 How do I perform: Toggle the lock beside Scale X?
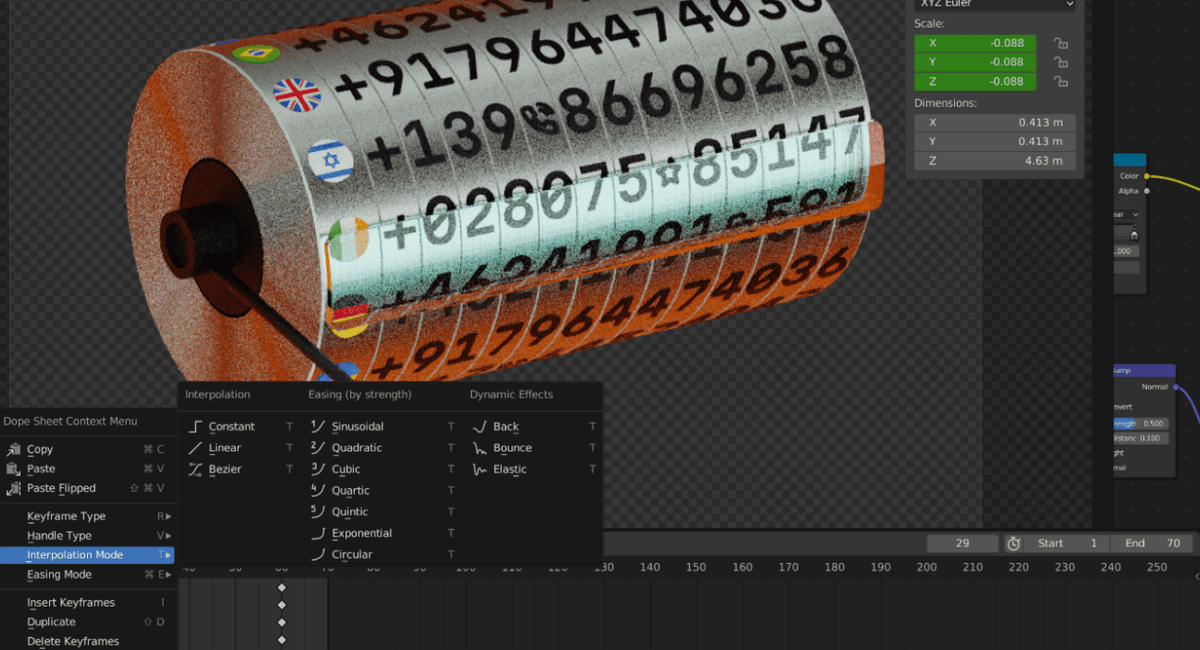[x=1060, y=42]
